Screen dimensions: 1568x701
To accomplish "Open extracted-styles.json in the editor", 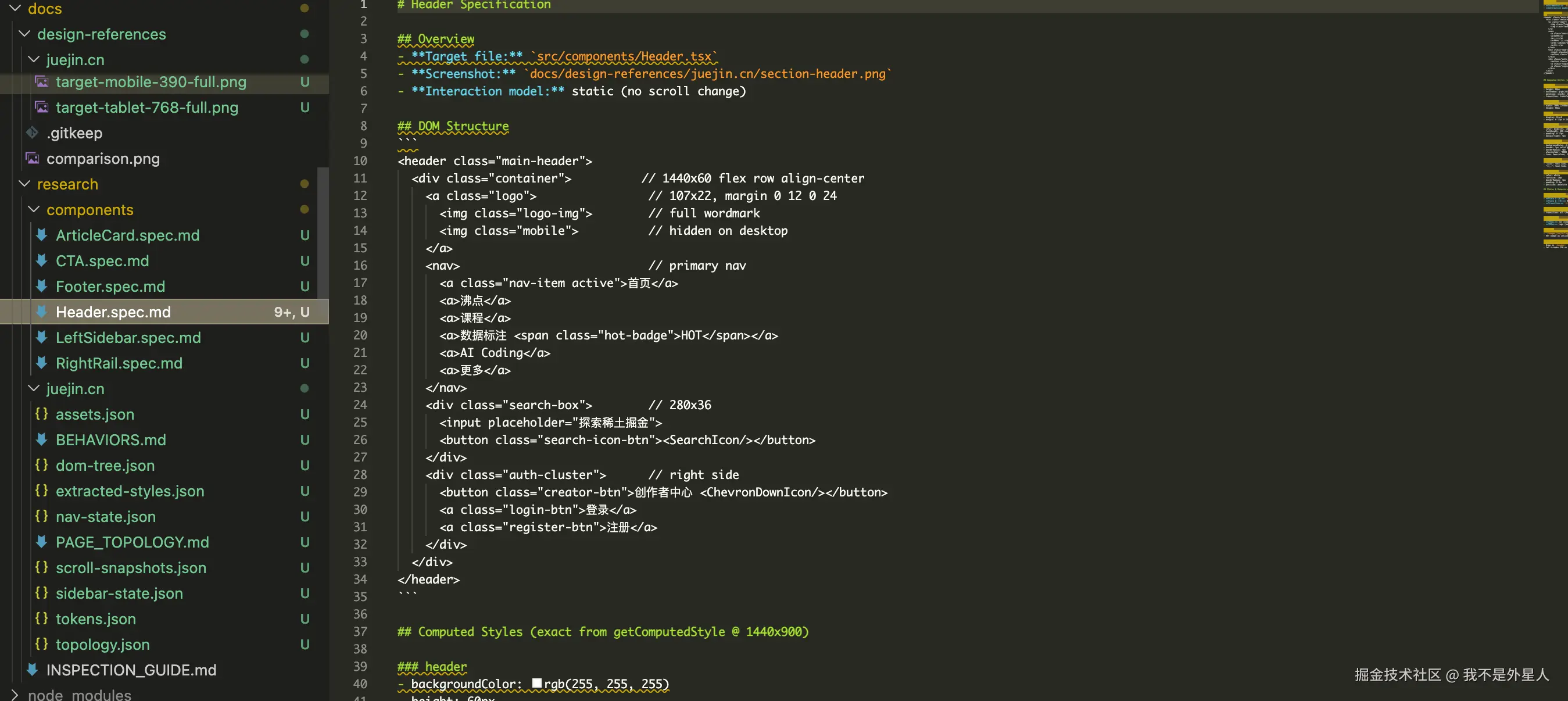I will click(x=130, y=491).
